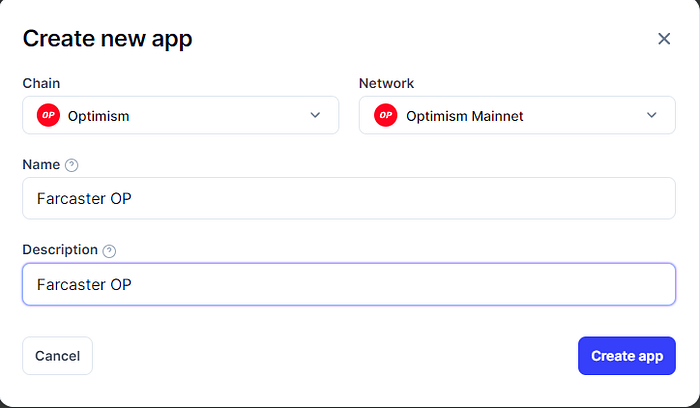Viewport: 700px width, 408px height.
Task: Click the Chain label
Action: (x=41, y=83)
